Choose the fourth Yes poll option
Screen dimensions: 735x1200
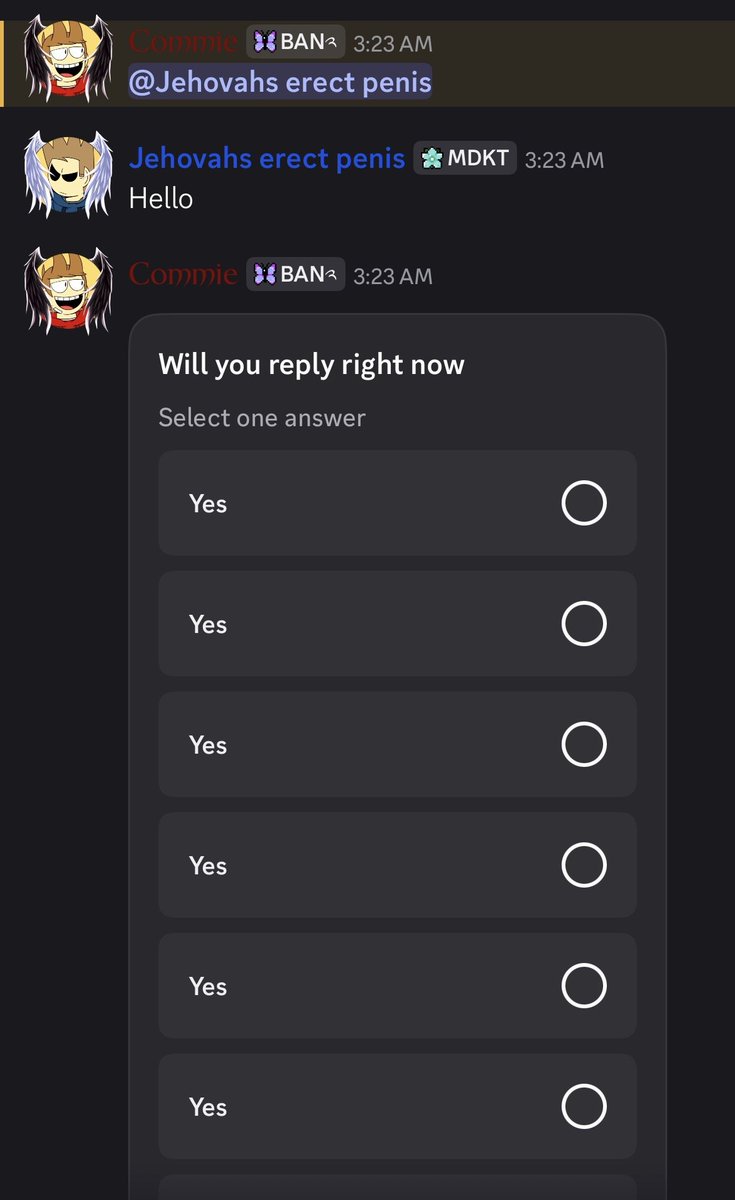coord(397,865)
